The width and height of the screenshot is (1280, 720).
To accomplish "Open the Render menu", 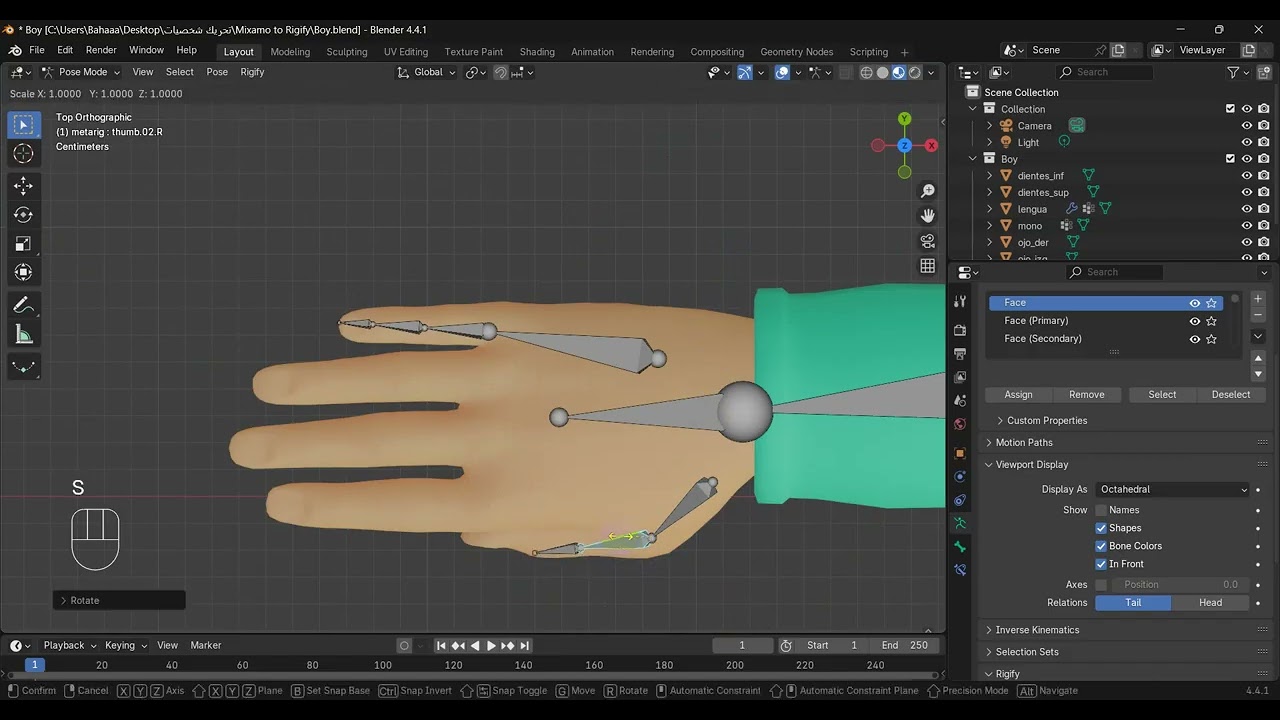I will (x=101, y=50).
